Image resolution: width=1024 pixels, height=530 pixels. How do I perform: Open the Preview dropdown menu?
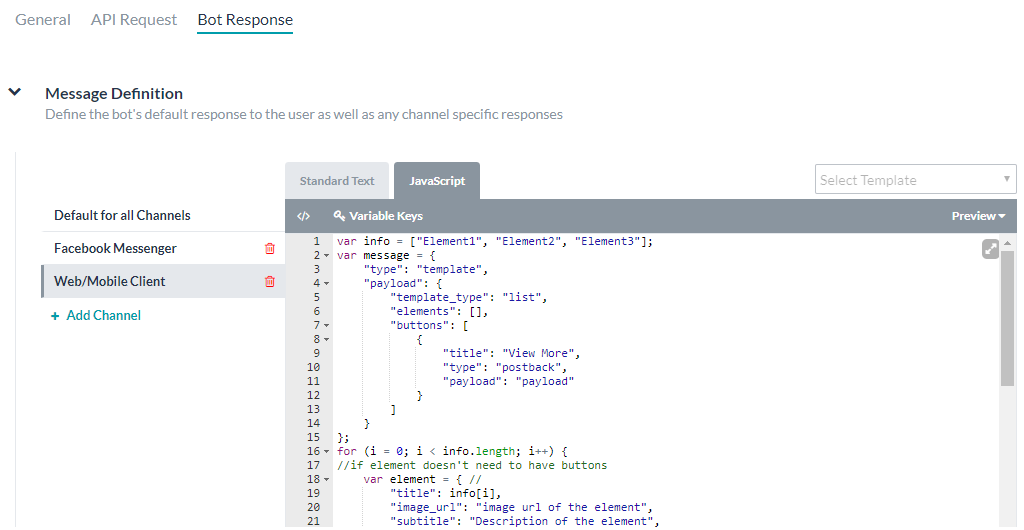(978, 216)
